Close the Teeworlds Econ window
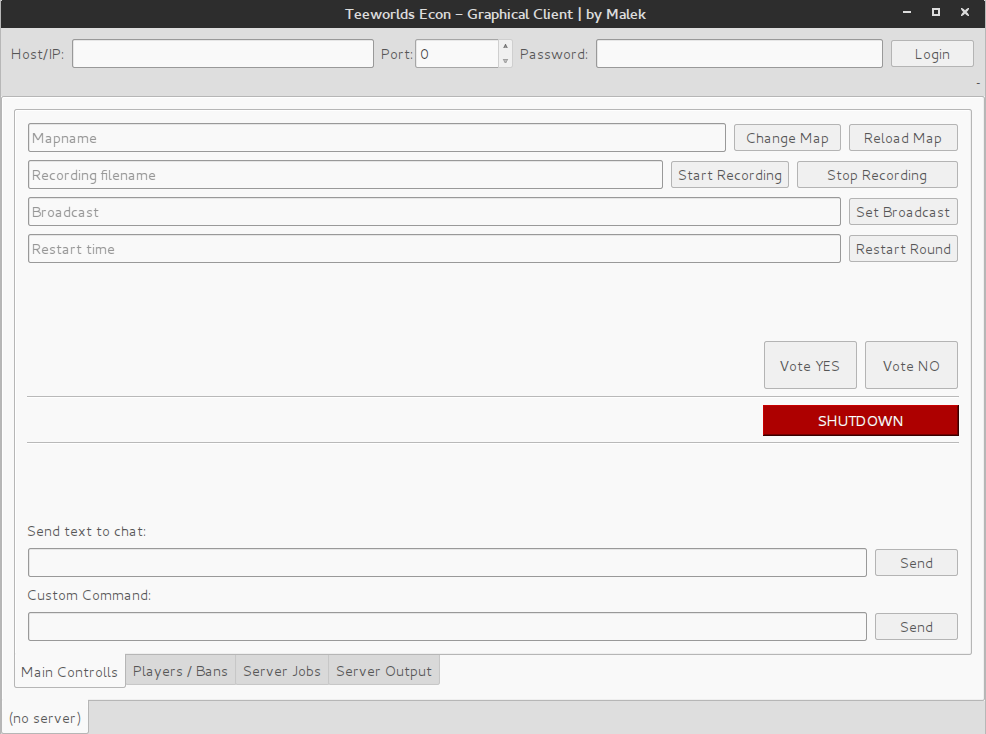The height and width of the screenshot is (734, 986). pyautogui.click(x=965, y=13)
